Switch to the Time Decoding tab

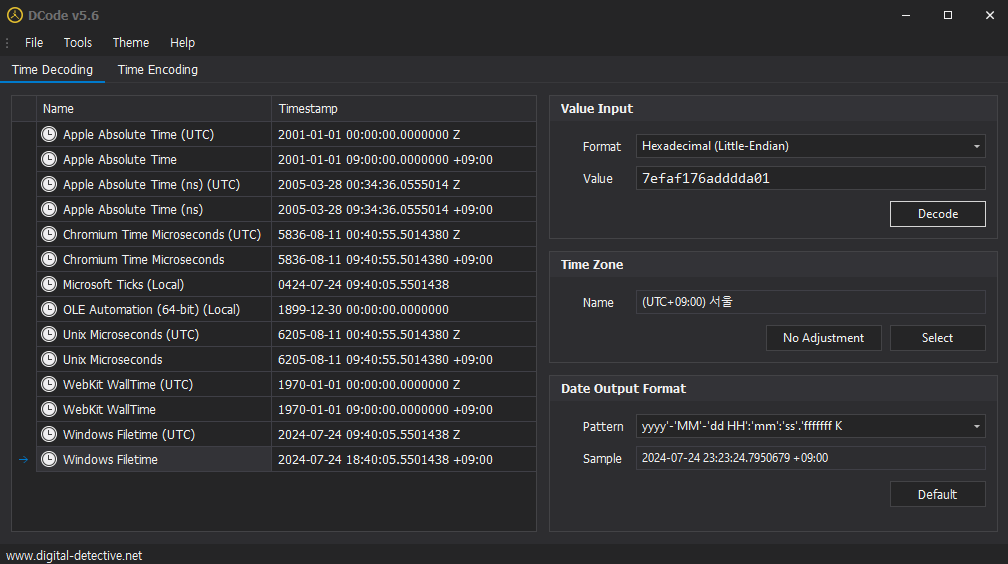point(52,69)
